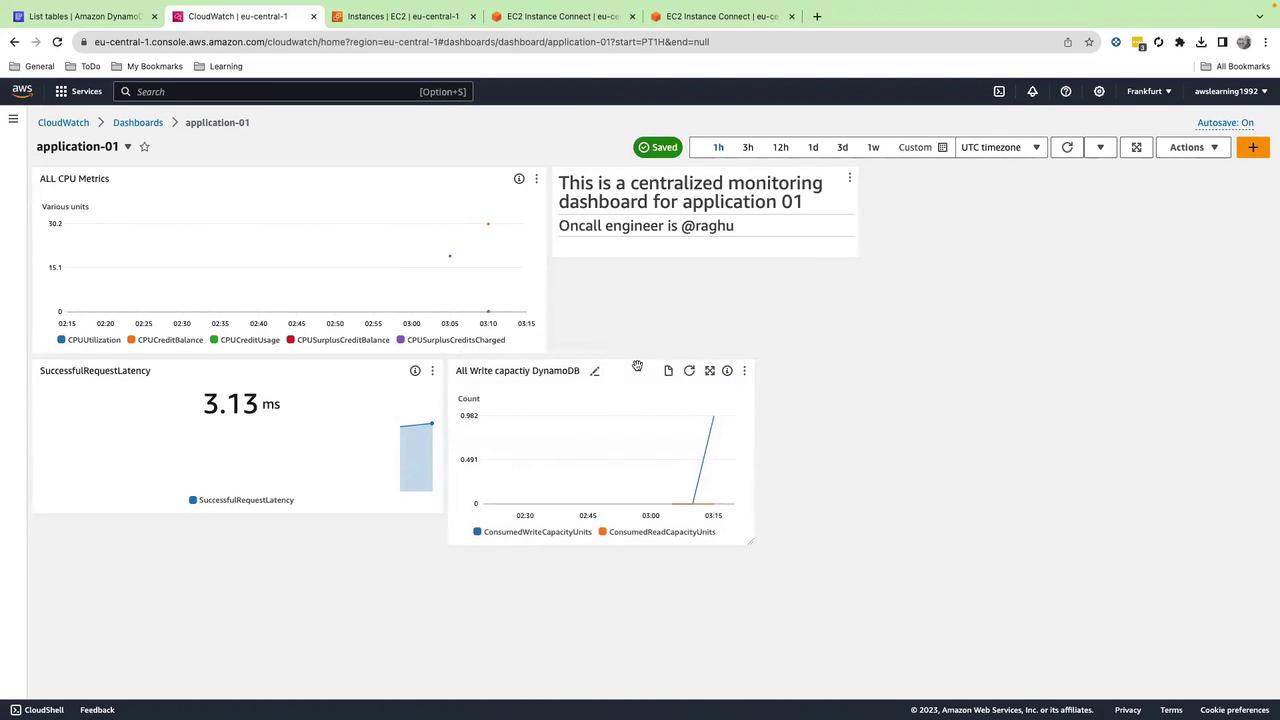Toggle ConsumedReadCapacityUnits orange legend swatch
Viewport: 1280px width, 720px height.
603,532
